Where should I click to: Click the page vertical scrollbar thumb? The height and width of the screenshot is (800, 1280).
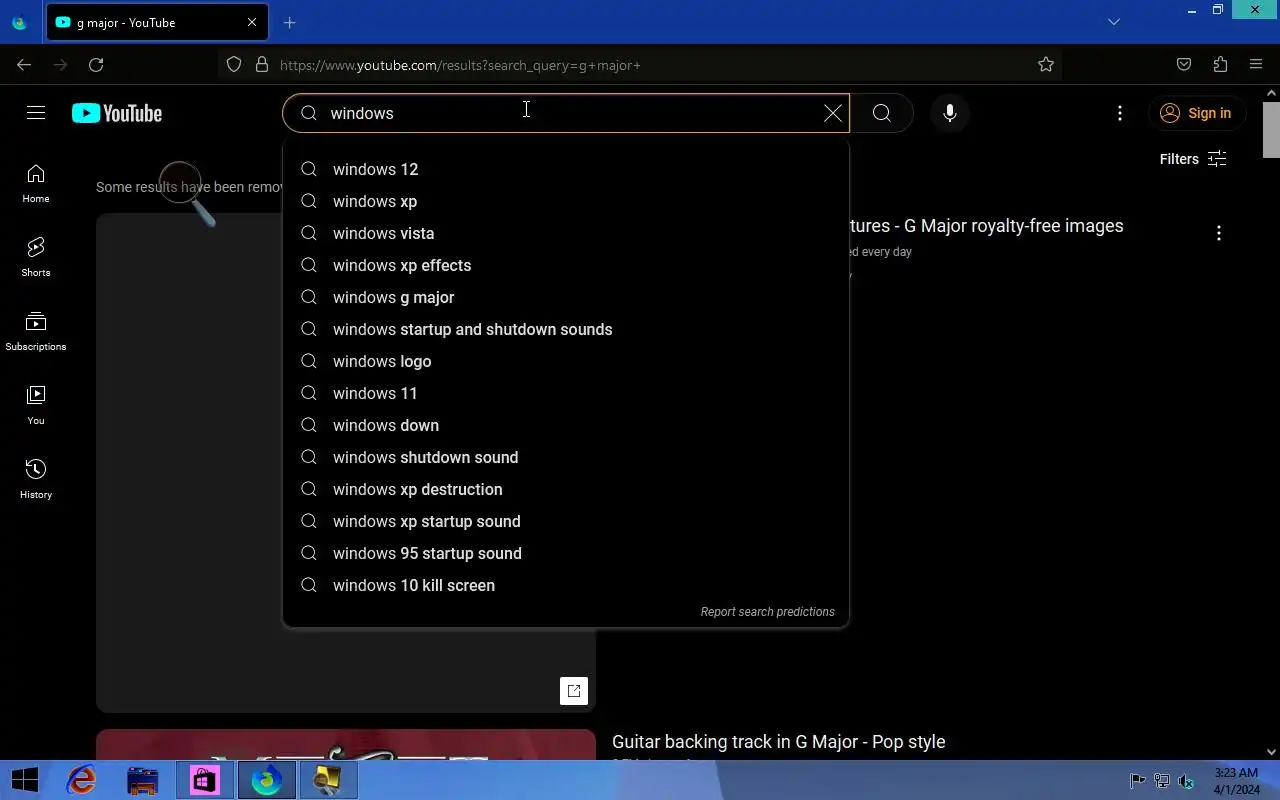[1271, 129]
